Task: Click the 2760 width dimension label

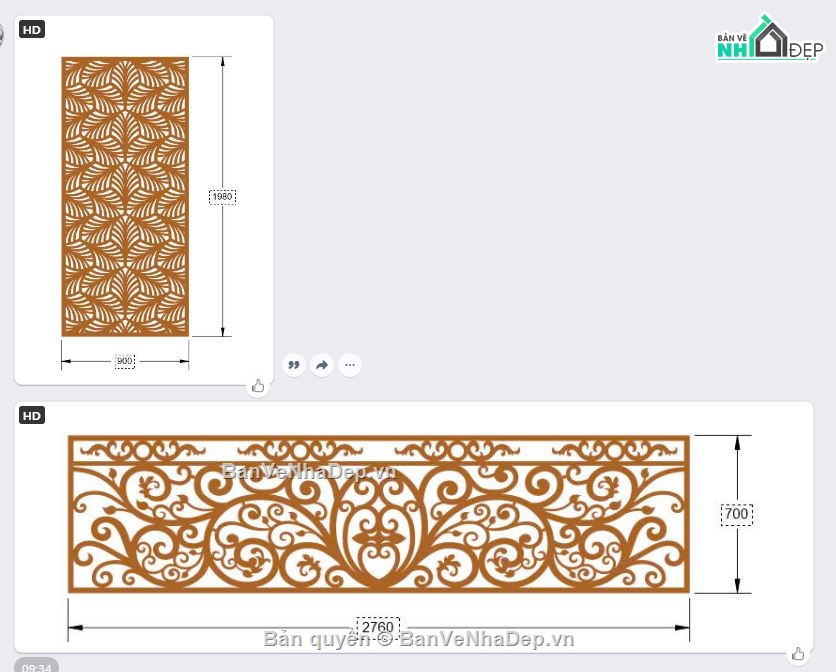Action: tap(378, 627)
